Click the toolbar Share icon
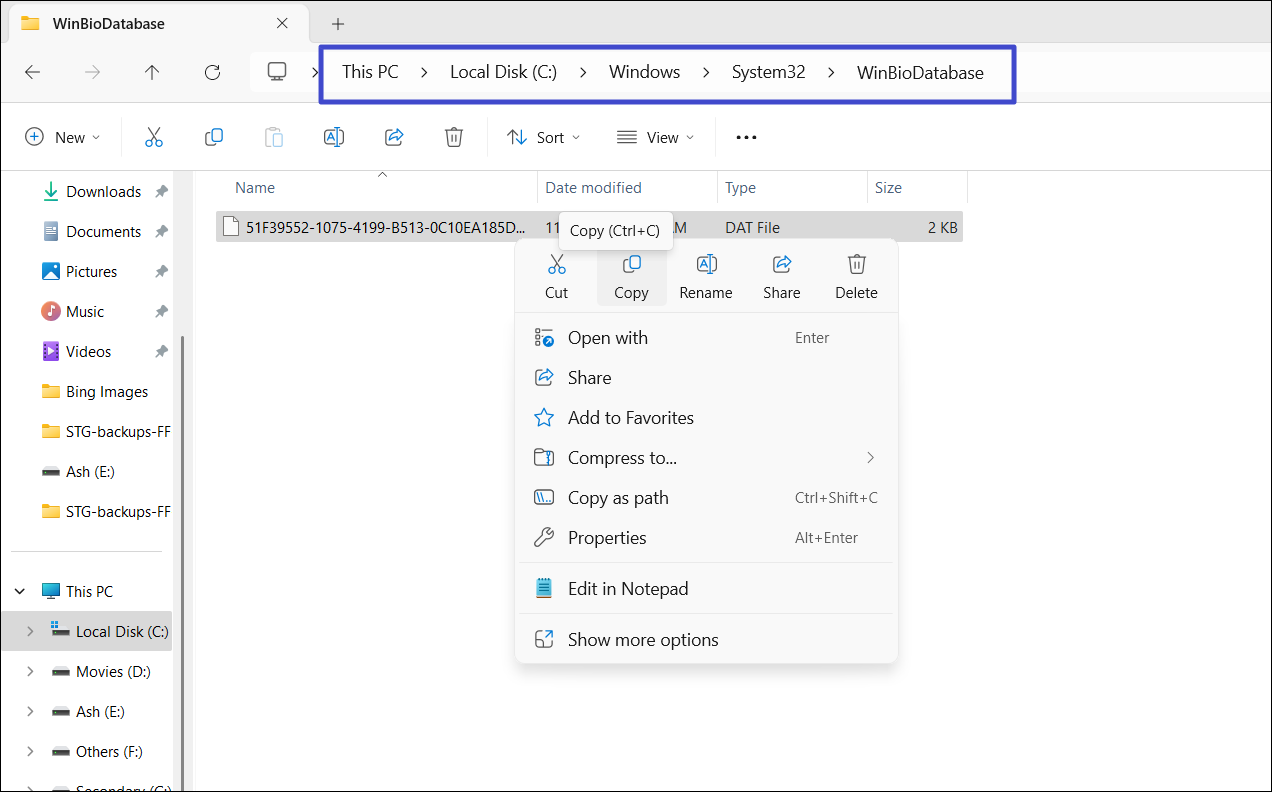 point(394,137)
